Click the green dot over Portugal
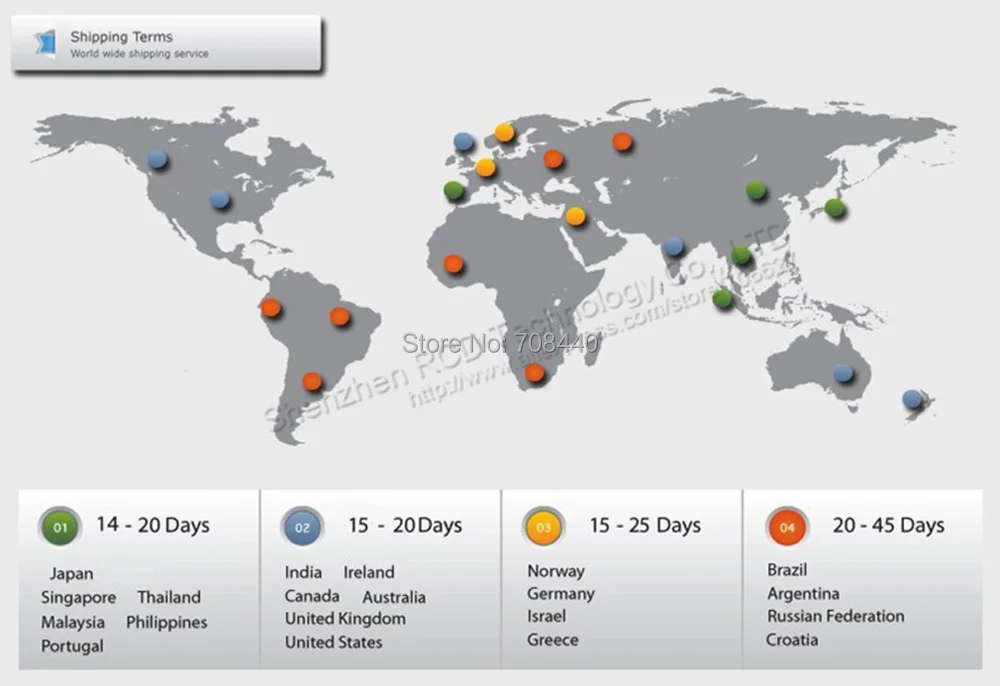This screenshot has width=1000, height=686. tap(453, 190)
